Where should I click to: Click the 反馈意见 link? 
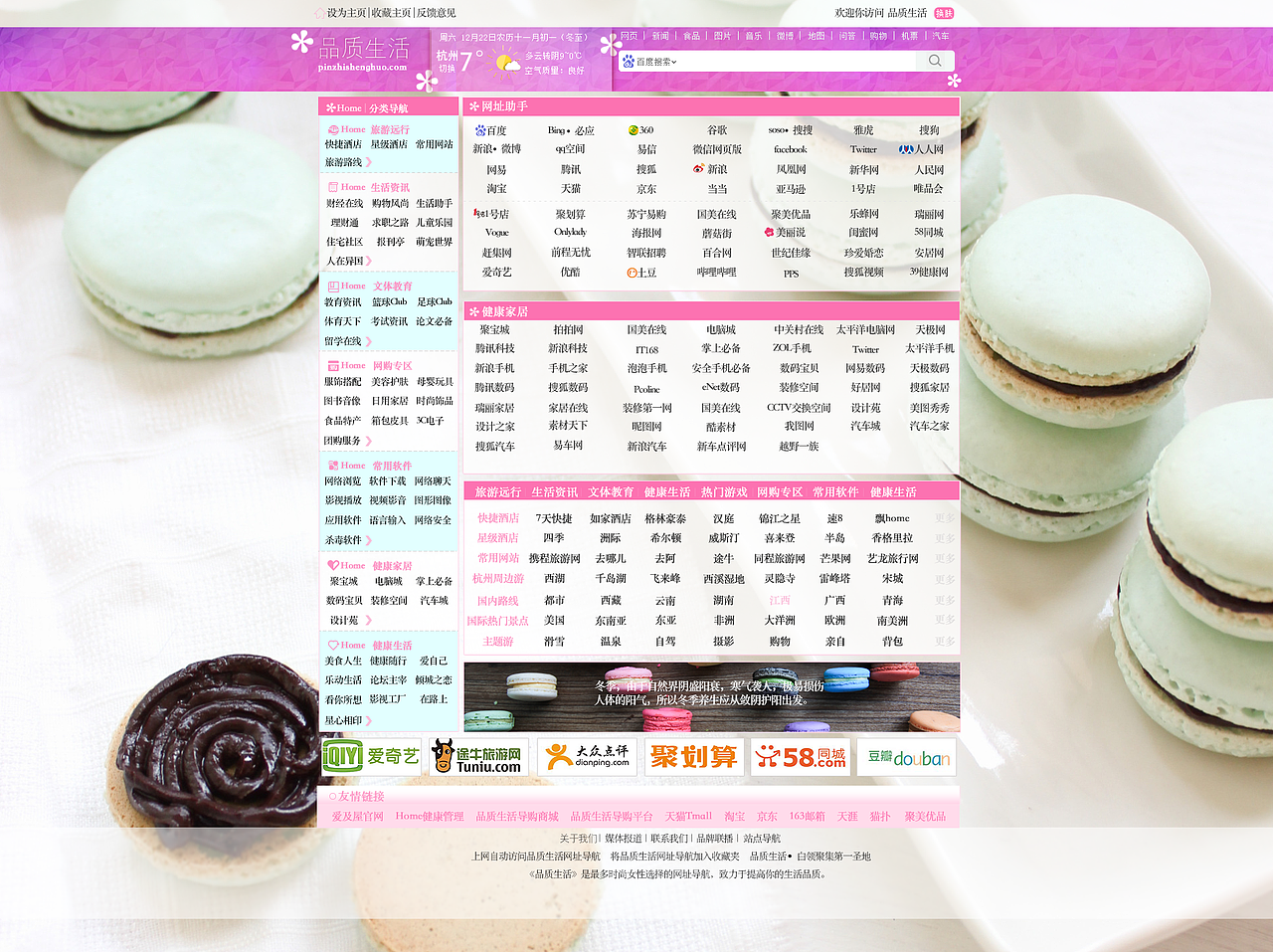(437, 13)
